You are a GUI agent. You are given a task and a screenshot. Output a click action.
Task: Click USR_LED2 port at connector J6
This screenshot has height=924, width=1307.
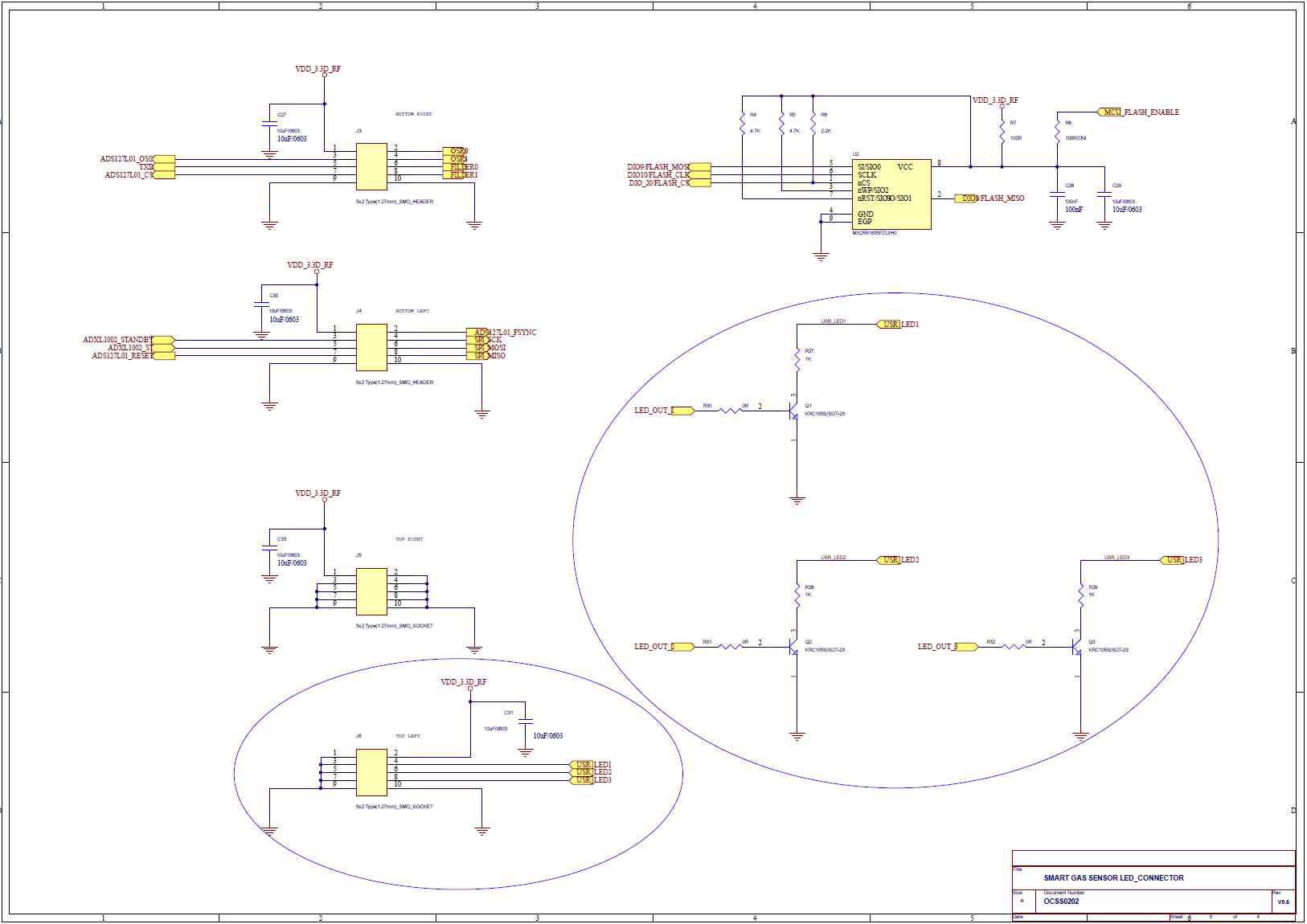point(591,772)
